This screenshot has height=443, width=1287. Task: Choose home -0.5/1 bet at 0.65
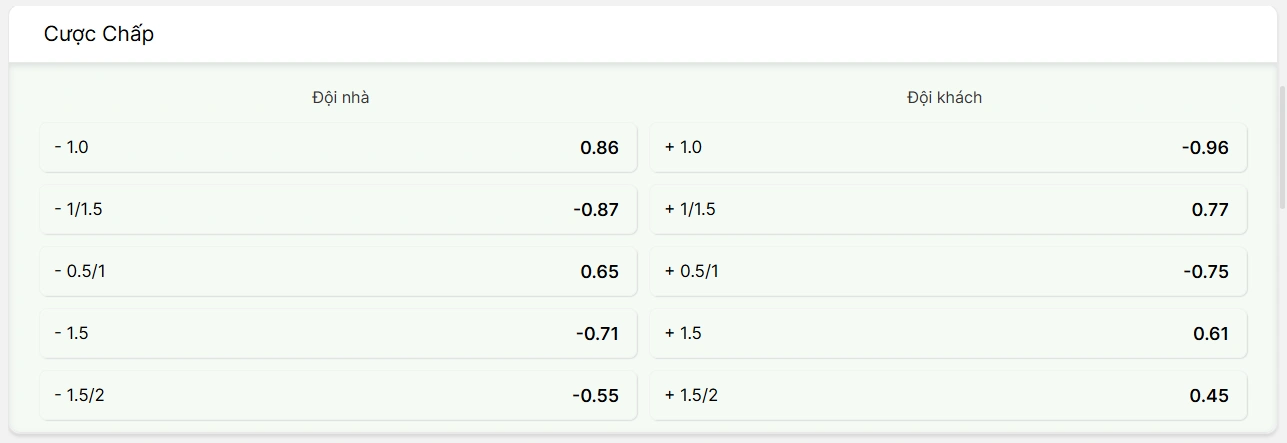(338, 271)
